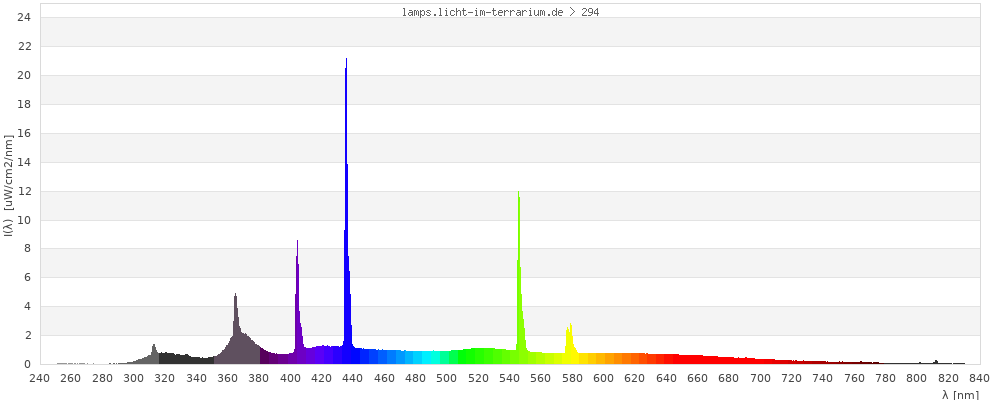Select the tiny dark peak near 812 nm

tap(936, 362)
